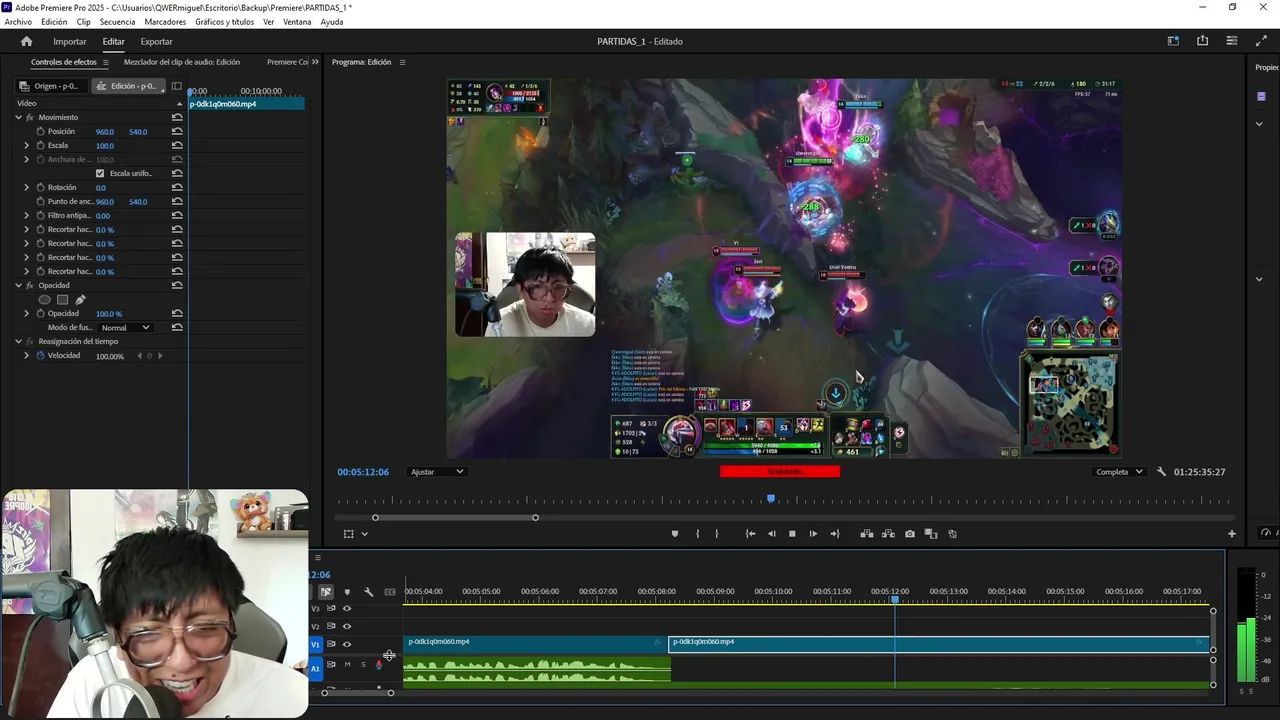Open the Ajustar zoom level dropdown
Image resolution: width=1280 pixels, height=720 pixels.
tap(437, 472)
